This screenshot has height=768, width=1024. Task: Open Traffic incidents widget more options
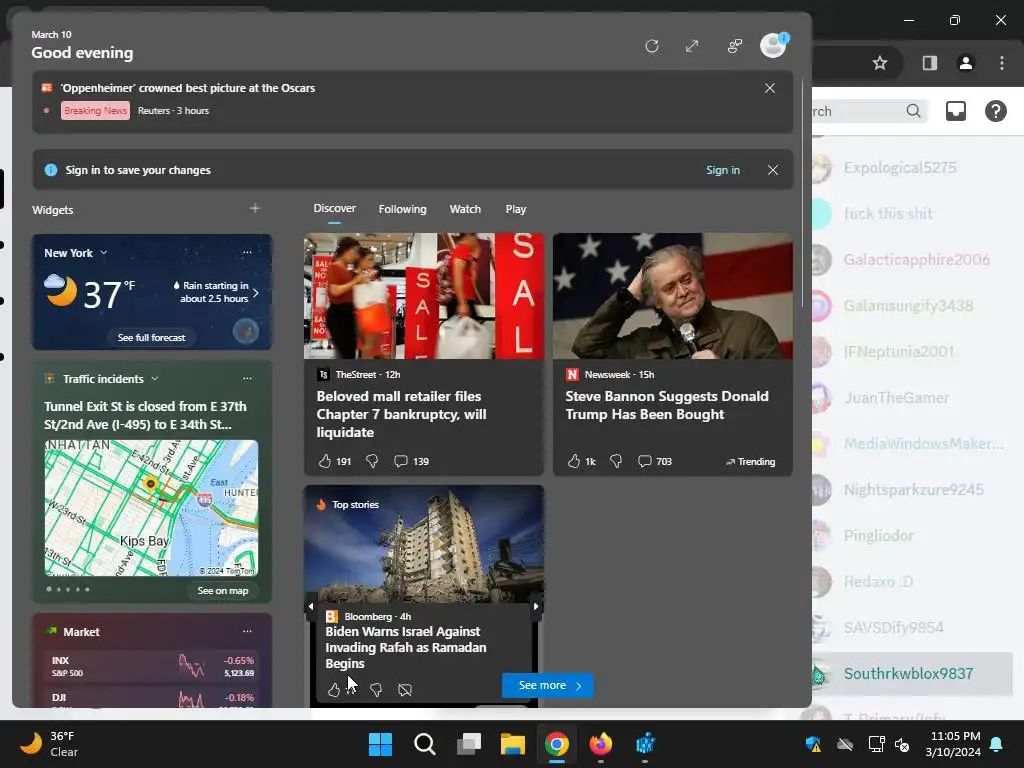247,378
